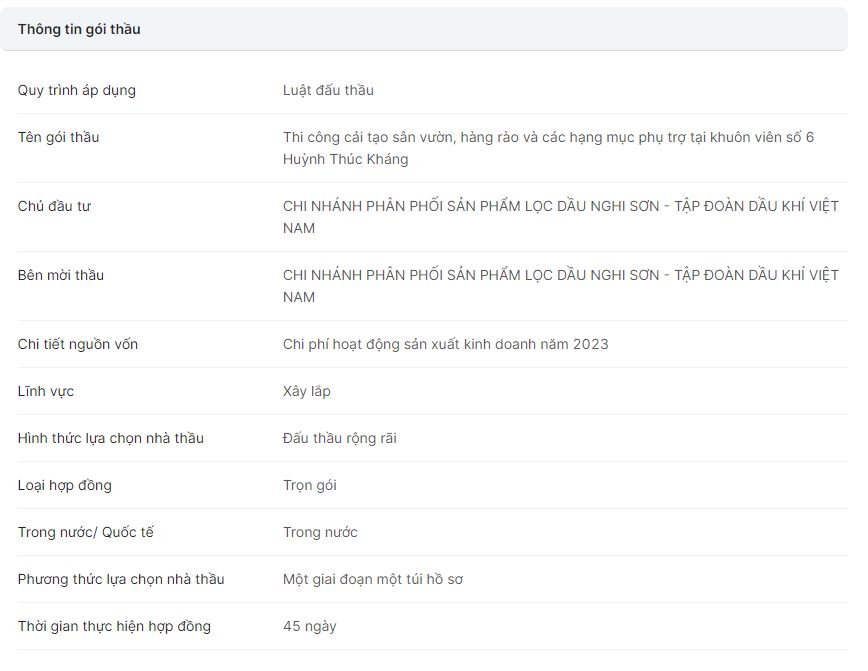Select the "Luật đấu thầu" value
The width and height of the screenshot is (868, 671).
[328, 90]
